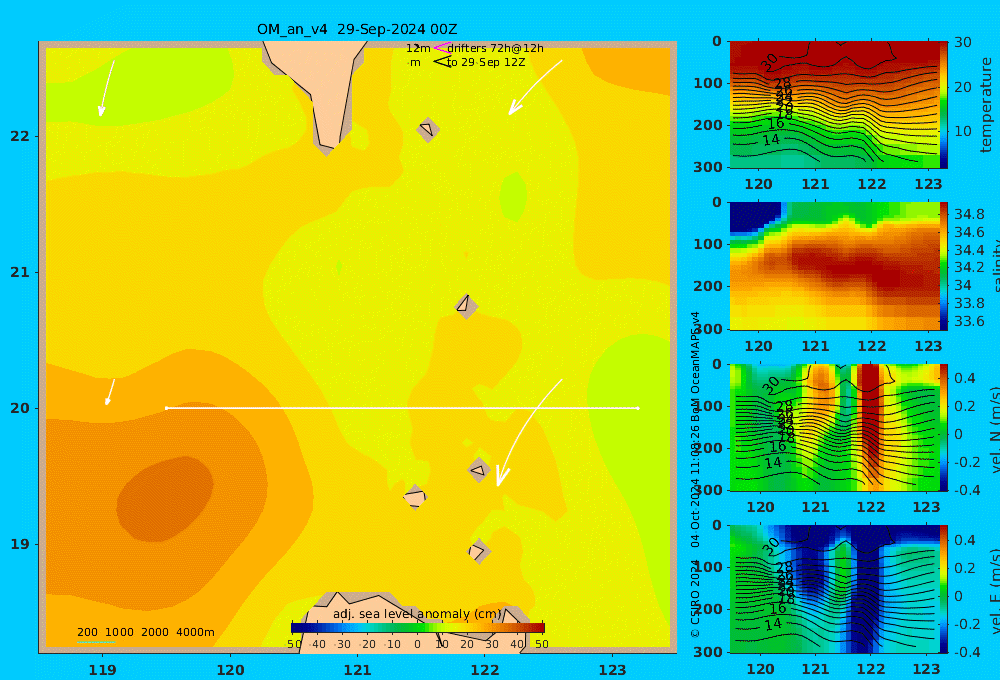Click the small island outline near 22N 121.5E
Image resolution: width=1000 pixels, height=680 pixels.
427,129
